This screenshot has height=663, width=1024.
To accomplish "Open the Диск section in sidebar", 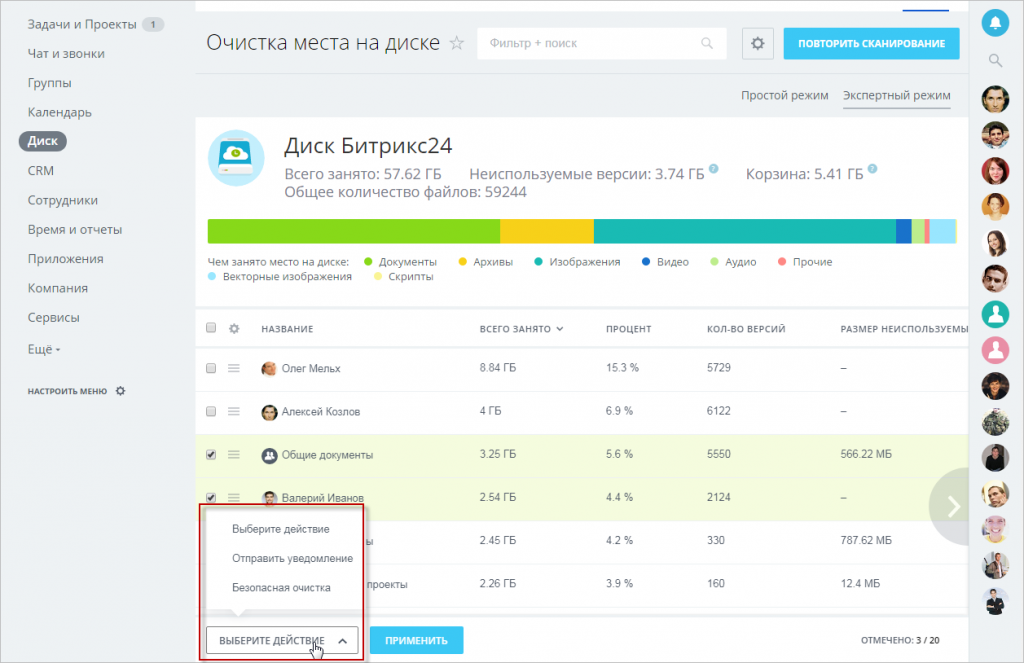I will coord(43,141).
